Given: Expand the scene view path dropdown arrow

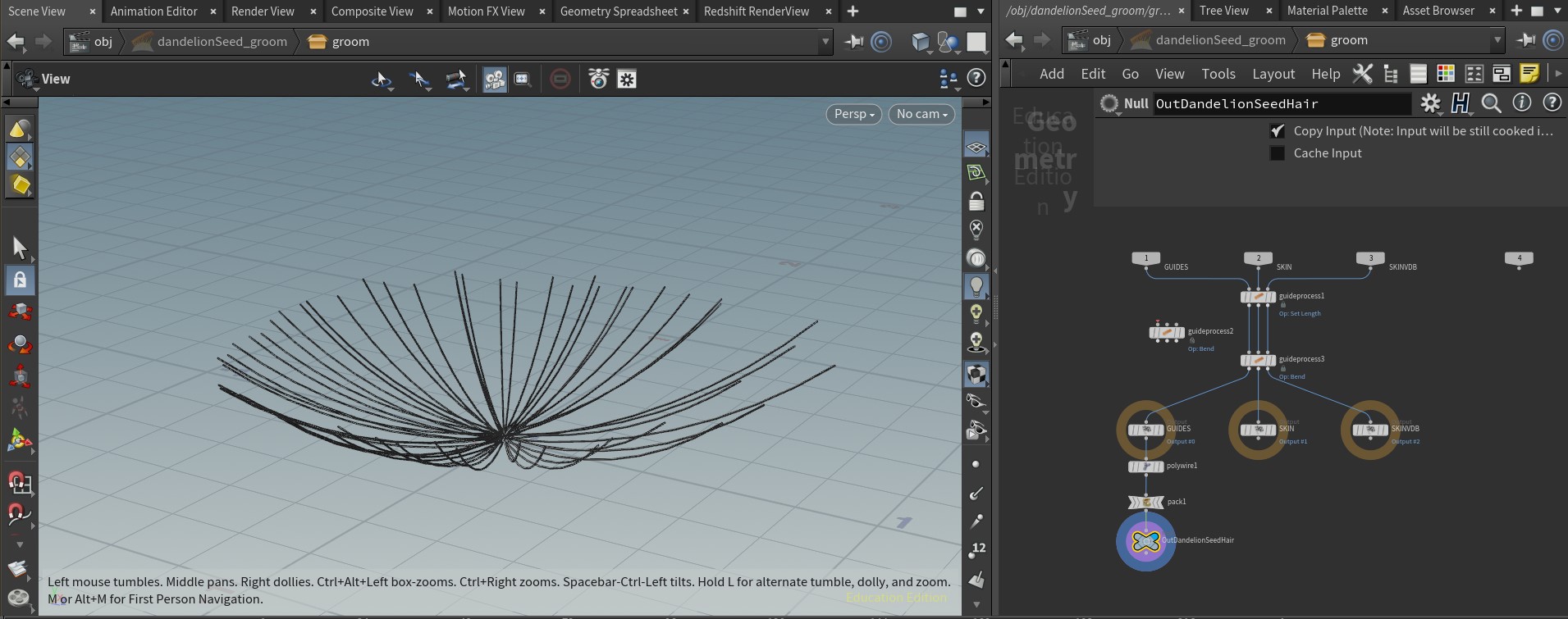Looking at the screenshot, I should click(x=825, y=42).
